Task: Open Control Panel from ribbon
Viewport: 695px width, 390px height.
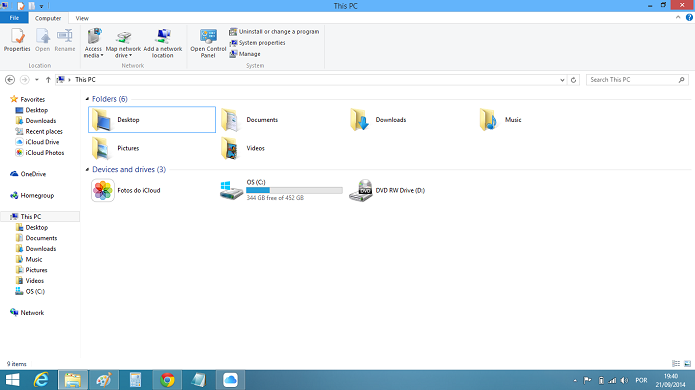Action: point(208,43)
